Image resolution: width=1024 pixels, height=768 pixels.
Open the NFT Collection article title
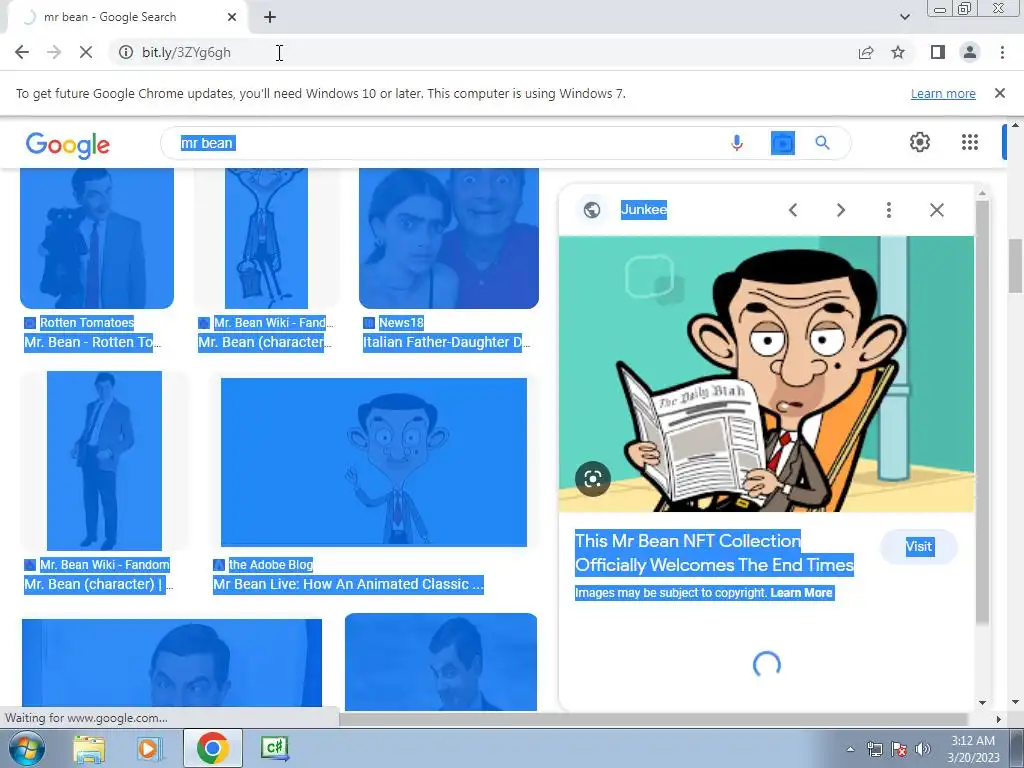pyautogui.click(x=714, y=552)
